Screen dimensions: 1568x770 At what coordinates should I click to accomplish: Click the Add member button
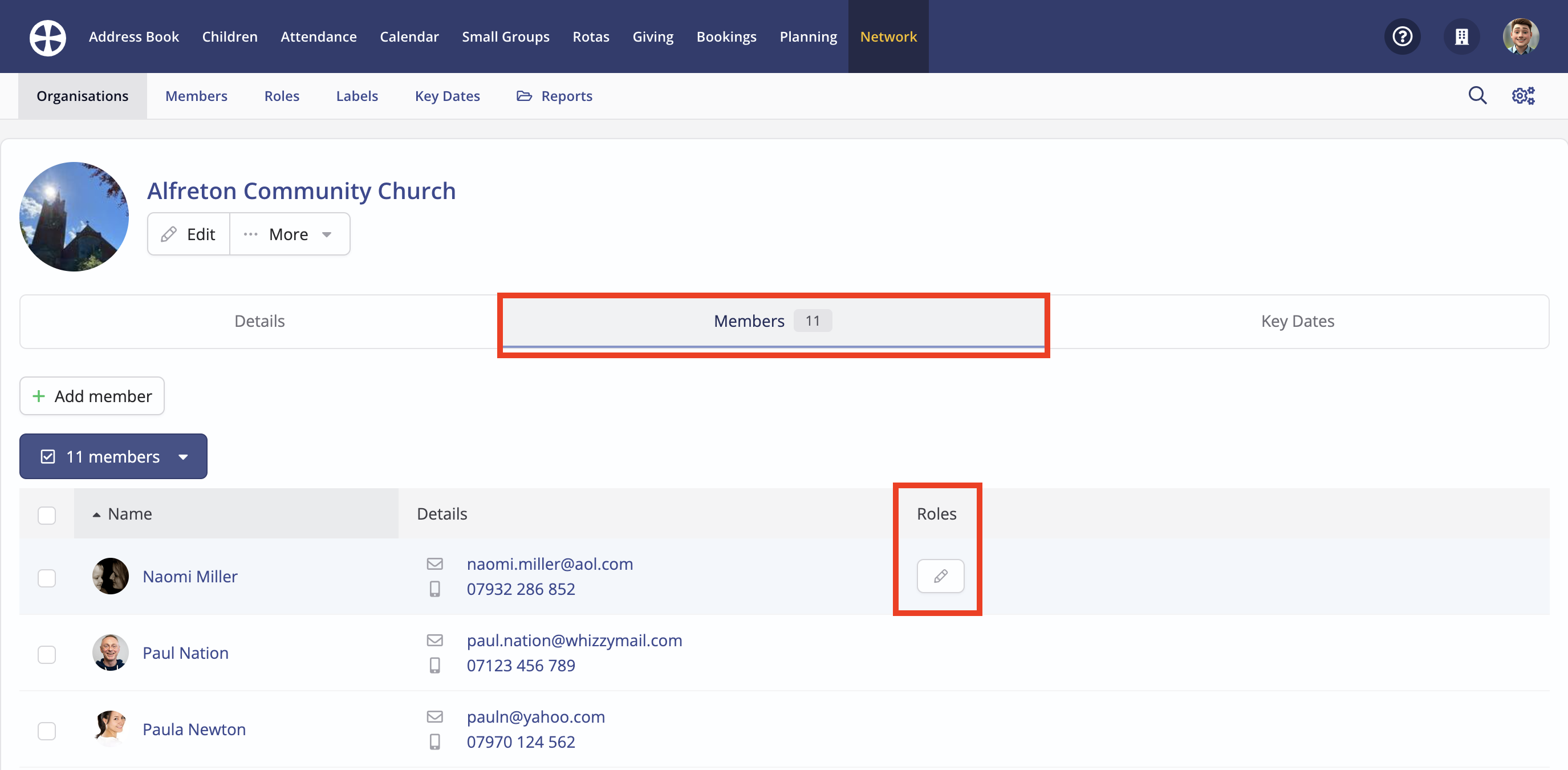click(x=92, y=396)
